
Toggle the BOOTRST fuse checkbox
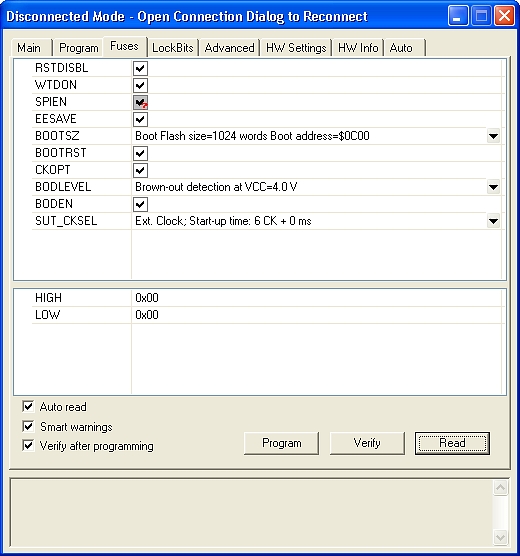pyautogui.click(x=140, y=153)
